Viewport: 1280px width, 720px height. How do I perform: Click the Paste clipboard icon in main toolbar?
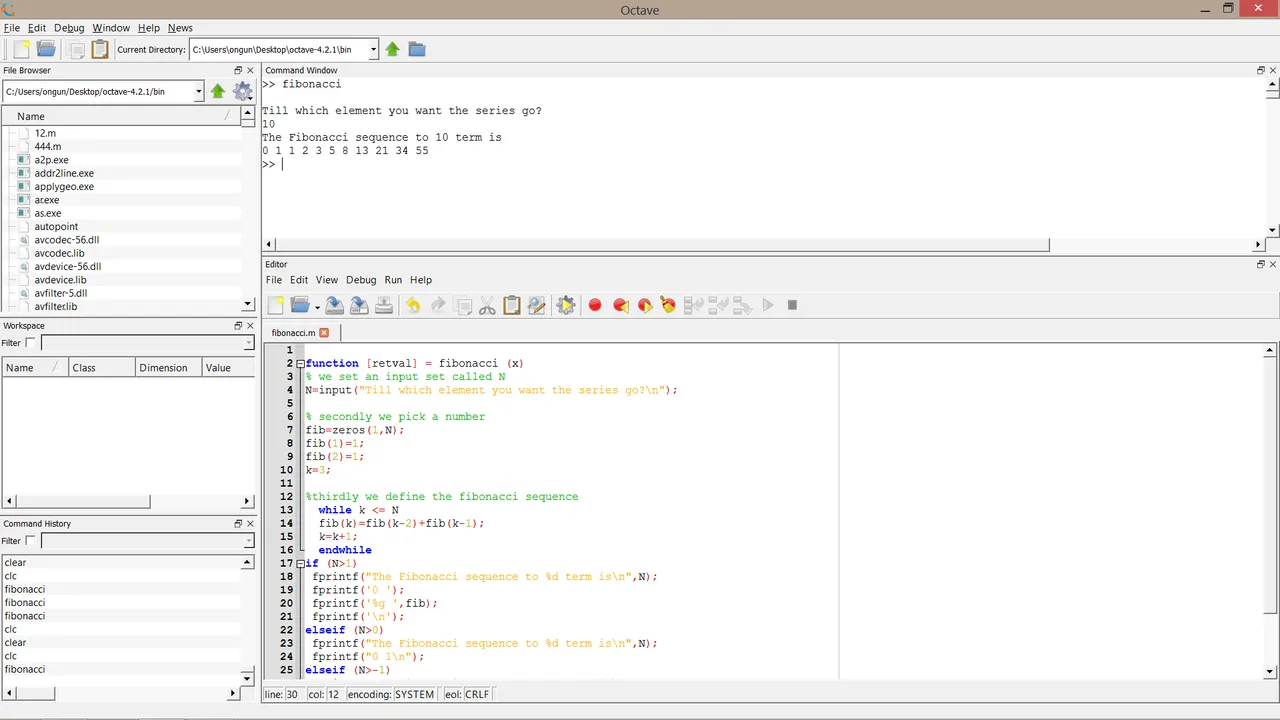pos(99,49)
